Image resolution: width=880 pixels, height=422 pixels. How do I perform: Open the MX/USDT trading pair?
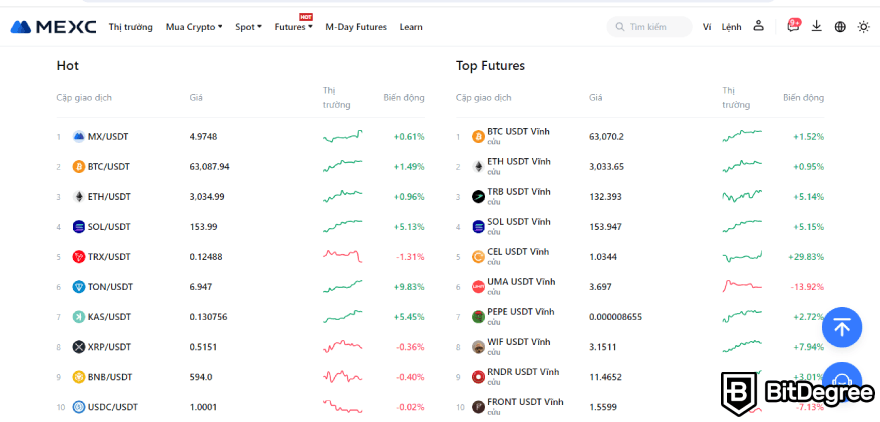click(x=108, y=136)
